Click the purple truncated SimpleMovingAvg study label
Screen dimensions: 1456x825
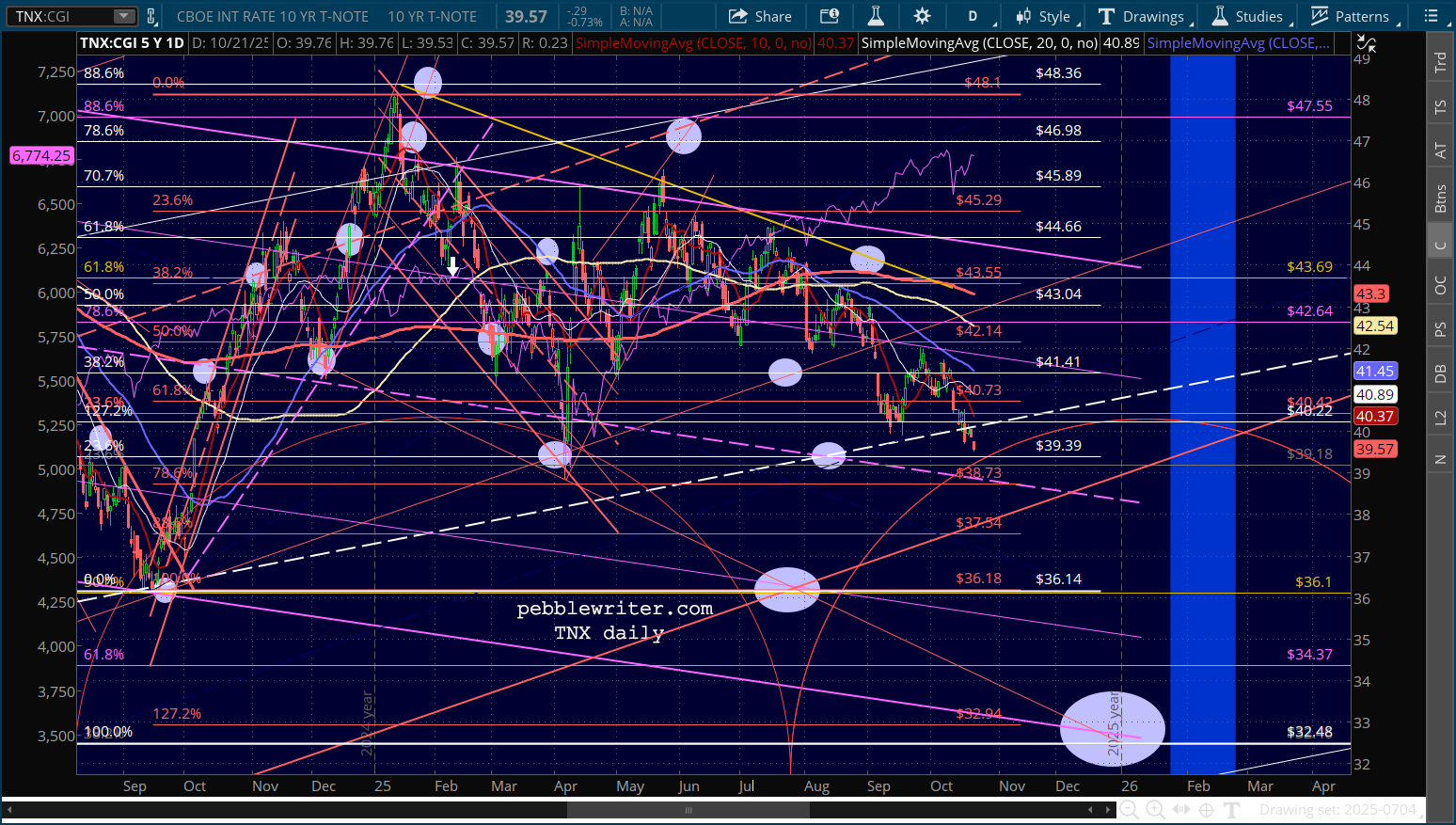[1239, 43]
